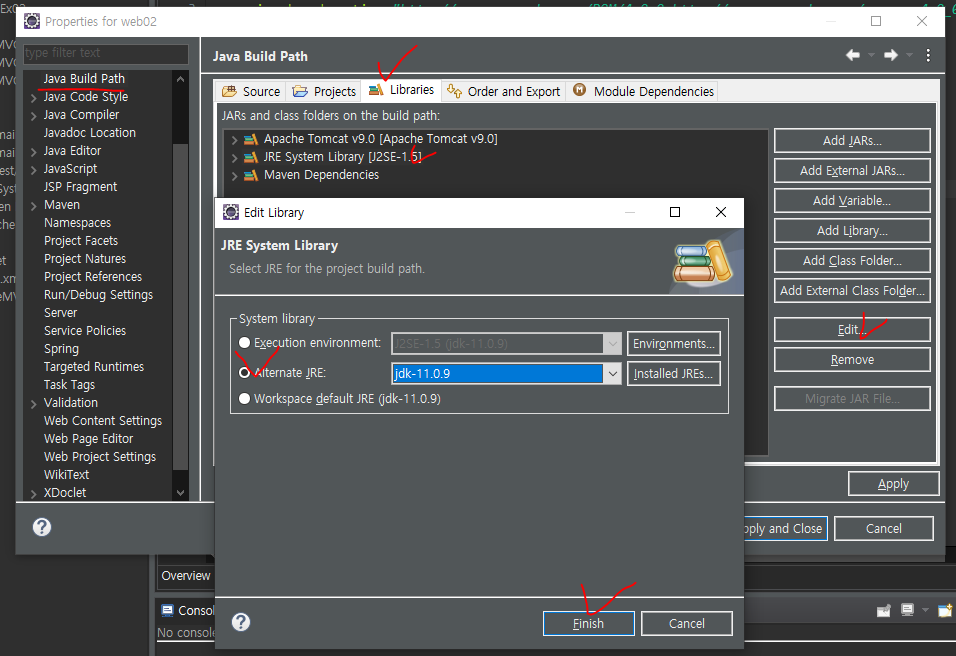Expand Java Editor tree node
956x656 pixels.
[x=34, y=151]
